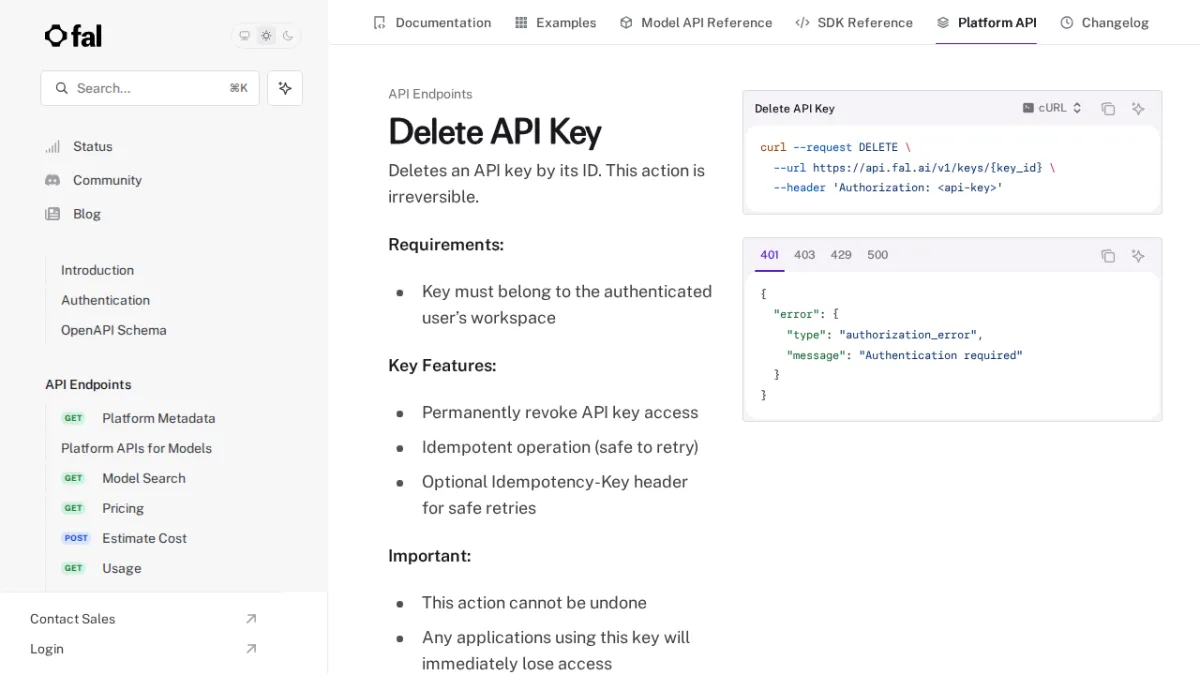Click the Platform API layers icon
The height and width of the screenshot is (675, 1200).
tap(943, 22)
